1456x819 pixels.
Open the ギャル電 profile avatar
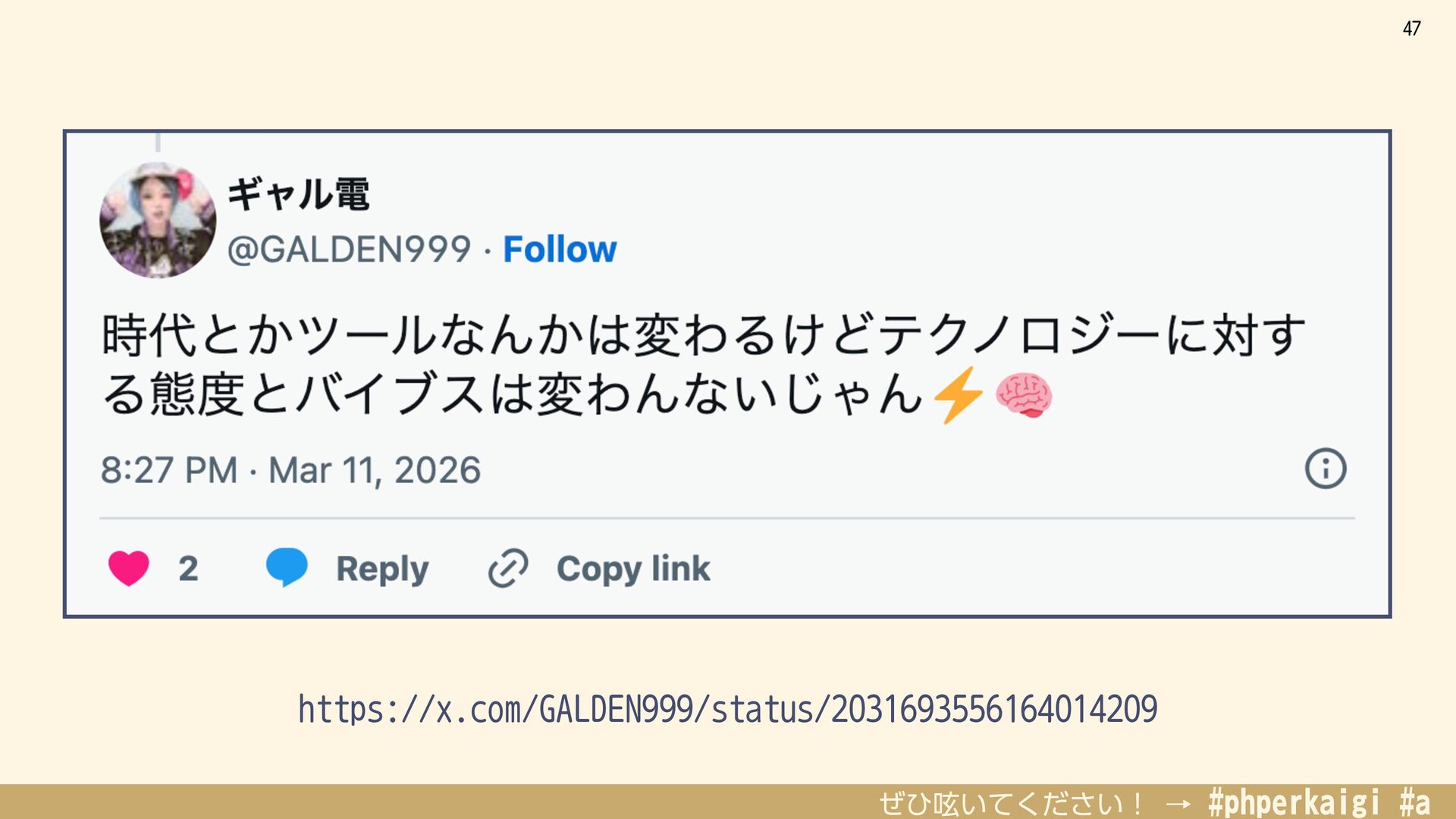pyautogui.click(x=158, y=220)
